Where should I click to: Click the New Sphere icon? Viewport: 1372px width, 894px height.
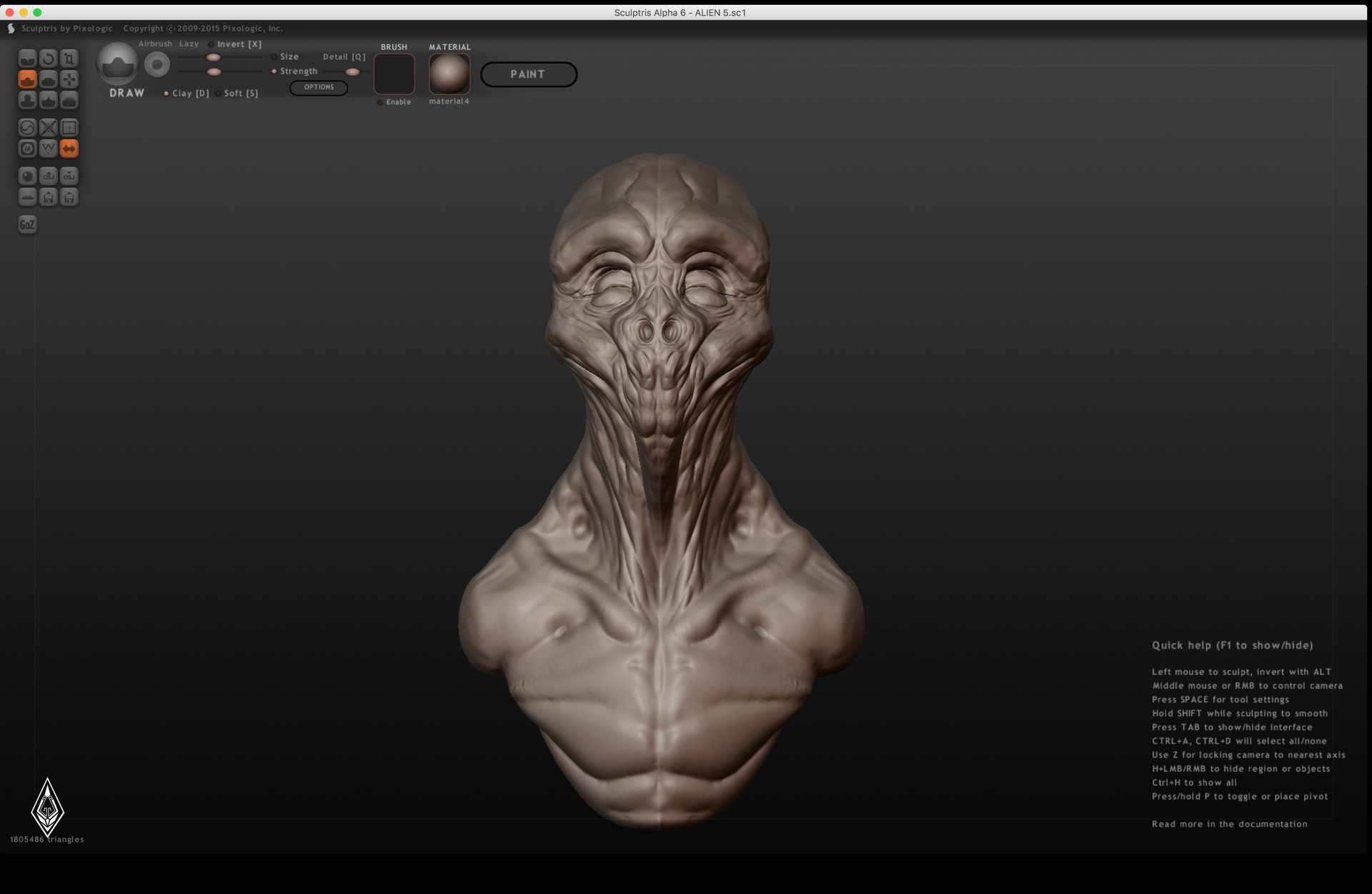[27, 176]
